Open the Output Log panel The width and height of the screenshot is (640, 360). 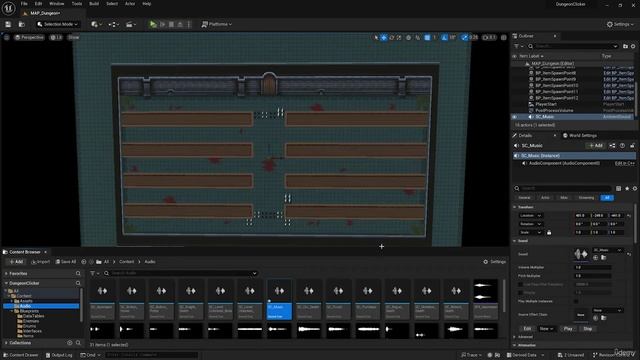59,355
